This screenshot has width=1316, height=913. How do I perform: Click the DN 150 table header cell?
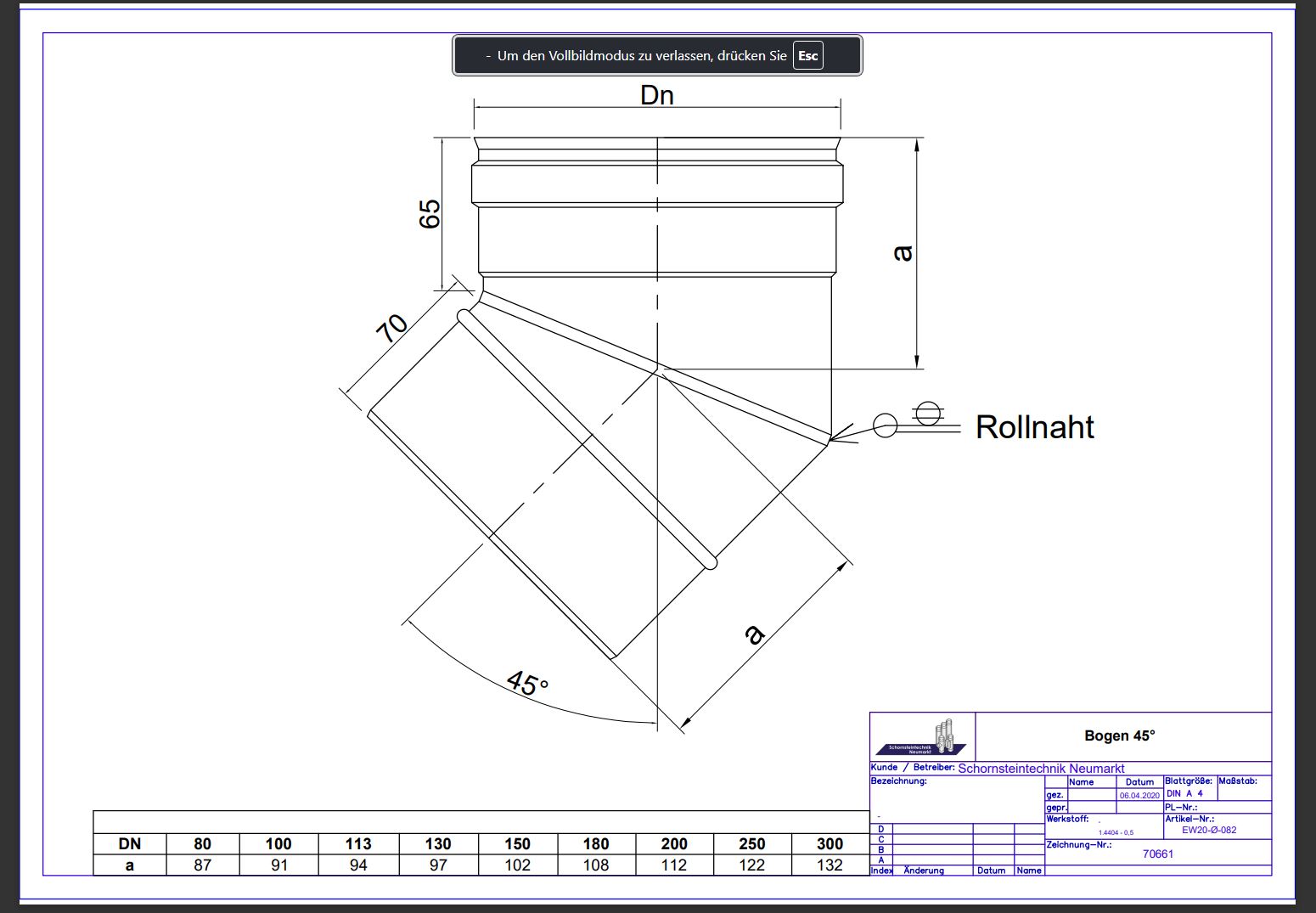517,843
